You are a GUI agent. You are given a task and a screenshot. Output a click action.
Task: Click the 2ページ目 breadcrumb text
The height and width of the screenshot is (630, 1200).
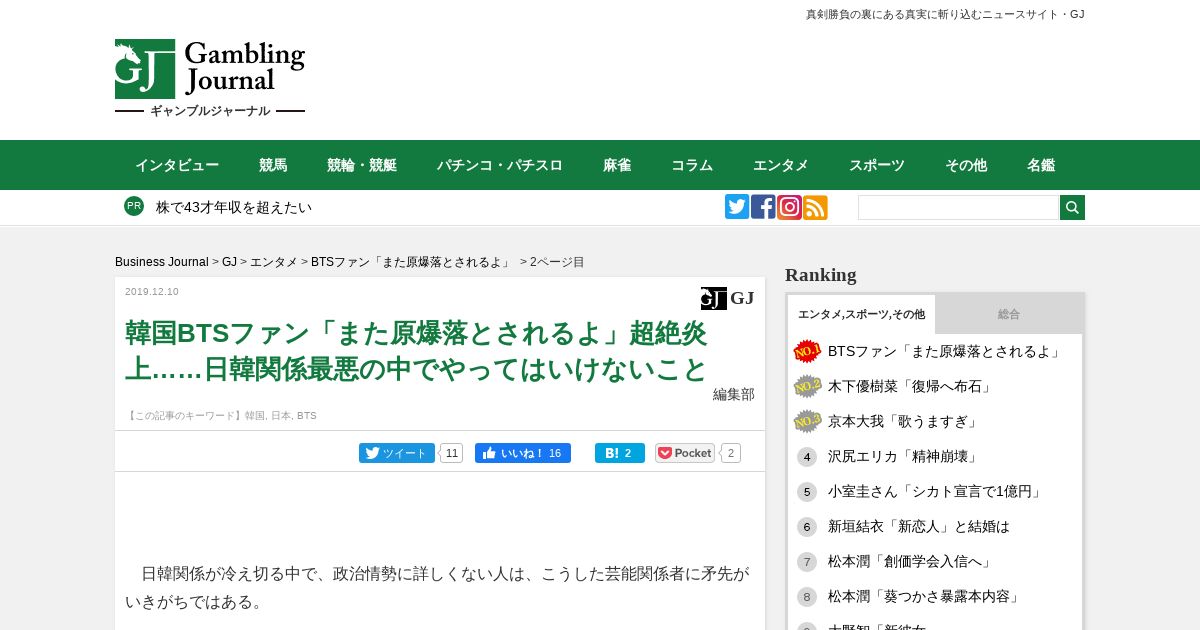pyautogui.click(x=557, y=262)
